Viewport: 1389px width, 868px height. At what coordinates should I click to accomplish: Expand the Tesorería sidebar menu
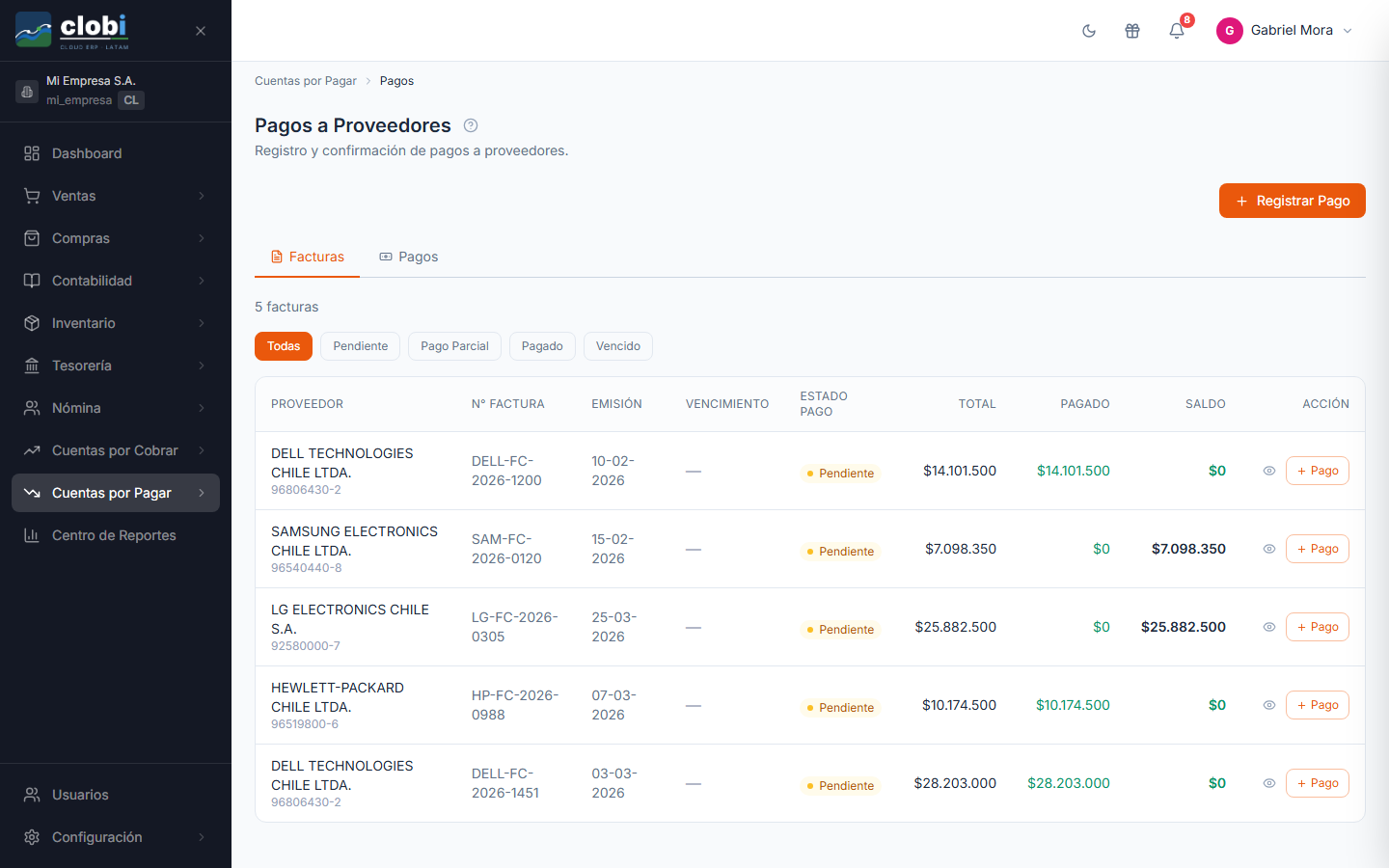[x=116, y=366]
